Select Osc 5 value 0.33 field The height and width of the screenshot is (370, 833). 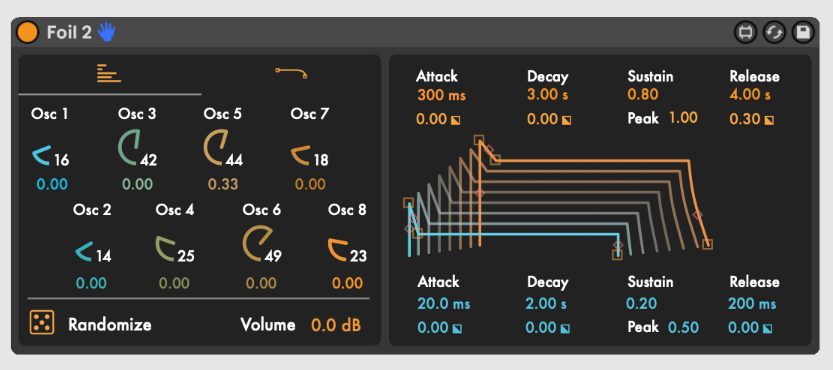point(223,184)
